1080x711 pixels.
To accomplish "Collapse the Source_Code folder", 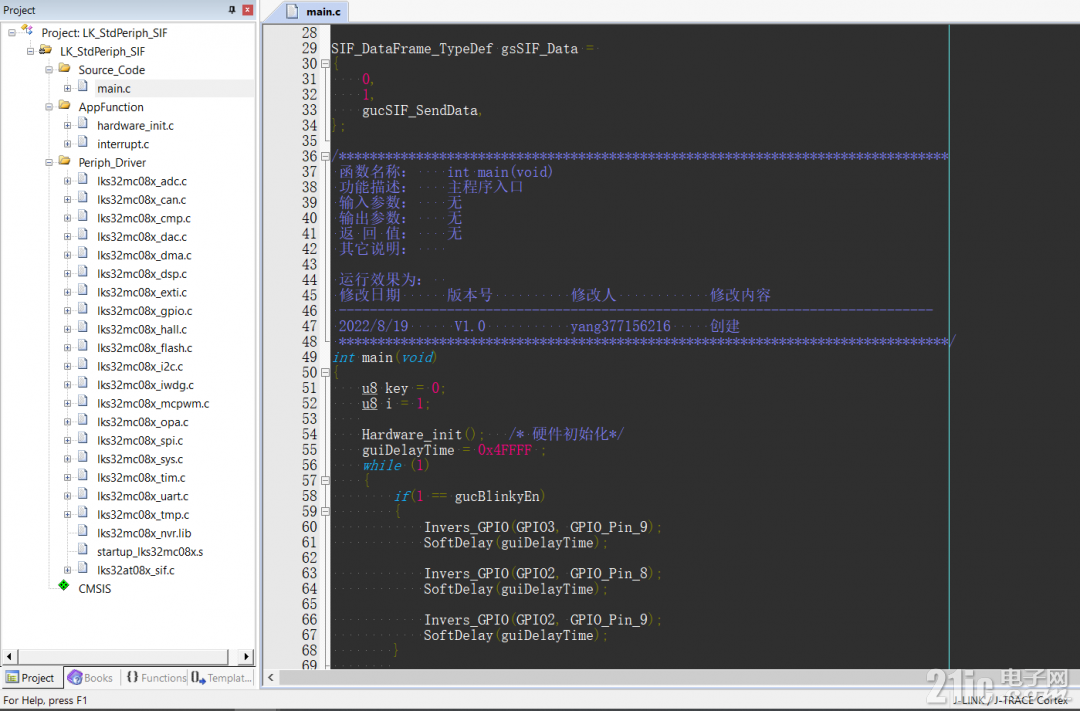I will pyautogui.click(x=49, y=70).
